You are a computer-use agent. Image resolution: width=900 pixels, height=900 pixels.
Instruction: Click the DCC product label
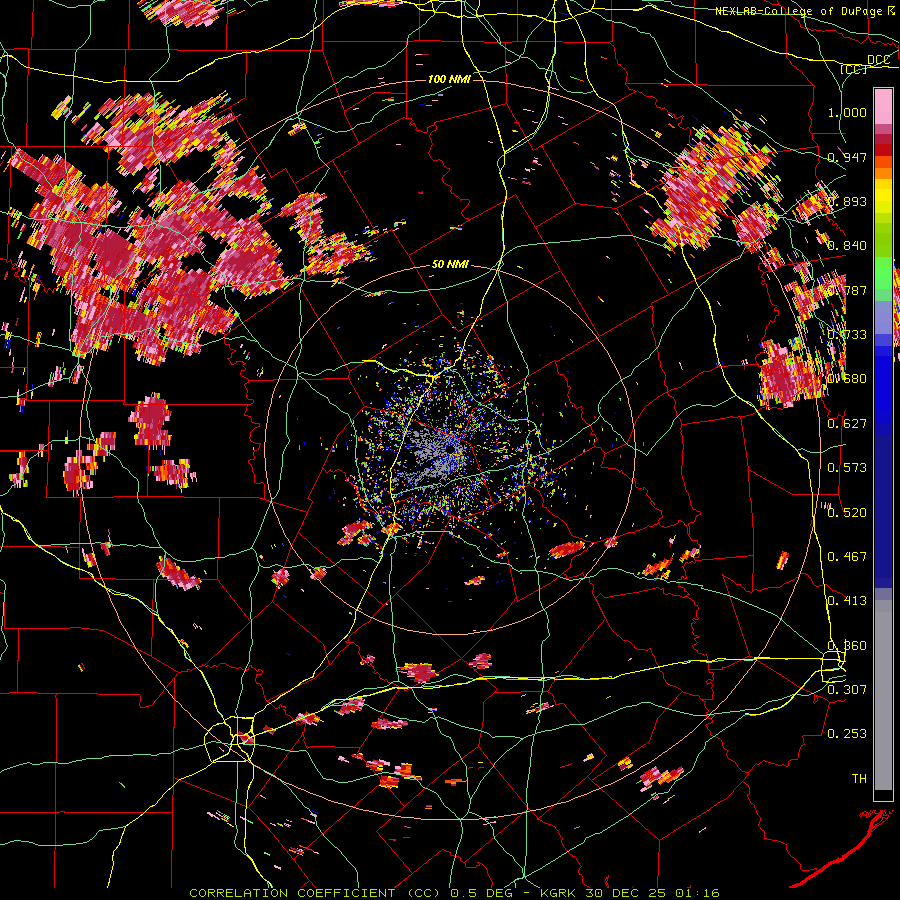tap(878, 59)
